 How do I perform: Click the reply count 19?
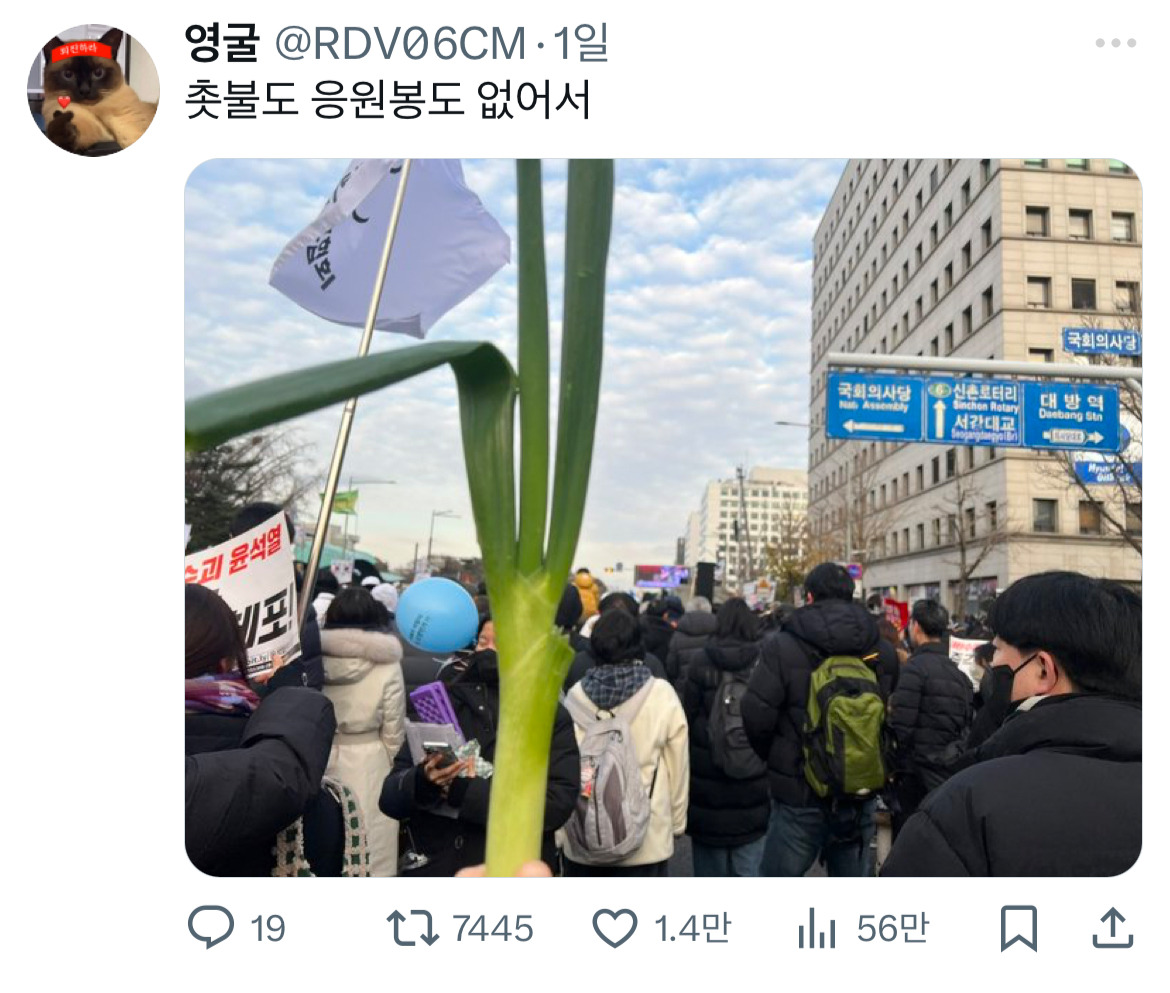(268, 929)
